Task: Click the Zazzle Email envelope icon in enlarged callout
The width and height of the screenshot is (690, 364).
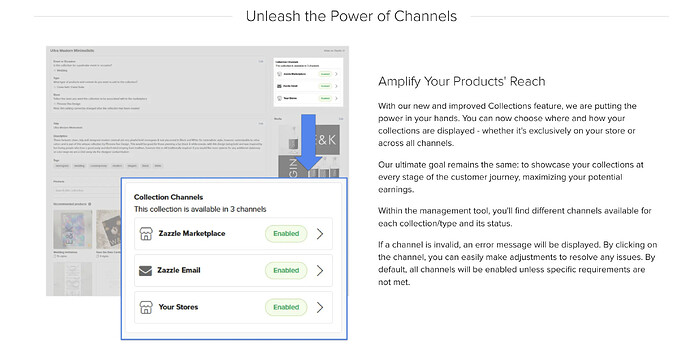Action: pyautogui.click(x=146, y=271)
